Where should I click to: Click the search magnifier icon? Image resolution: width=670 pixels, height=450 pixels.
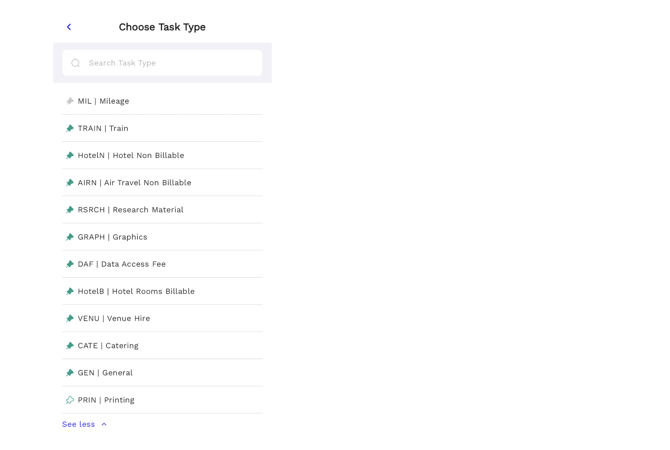pos(75,63)
